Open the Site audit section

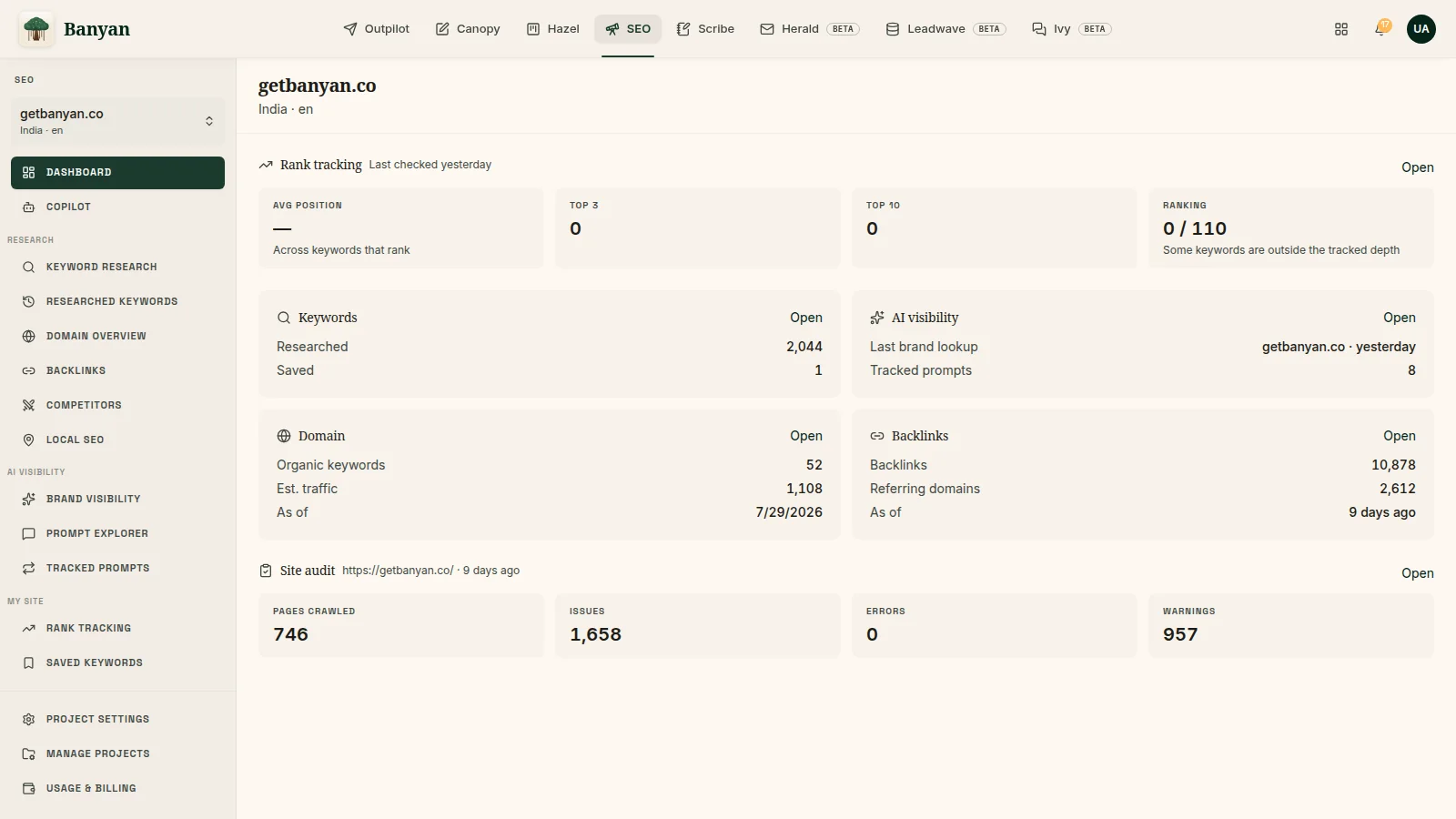1417,573
